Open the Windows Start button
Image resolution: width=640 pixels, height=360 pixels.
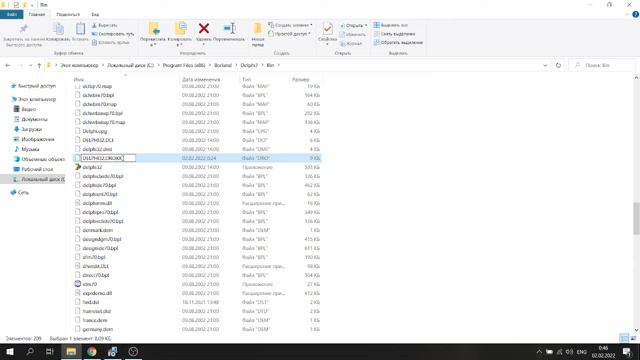click(10, 351)
